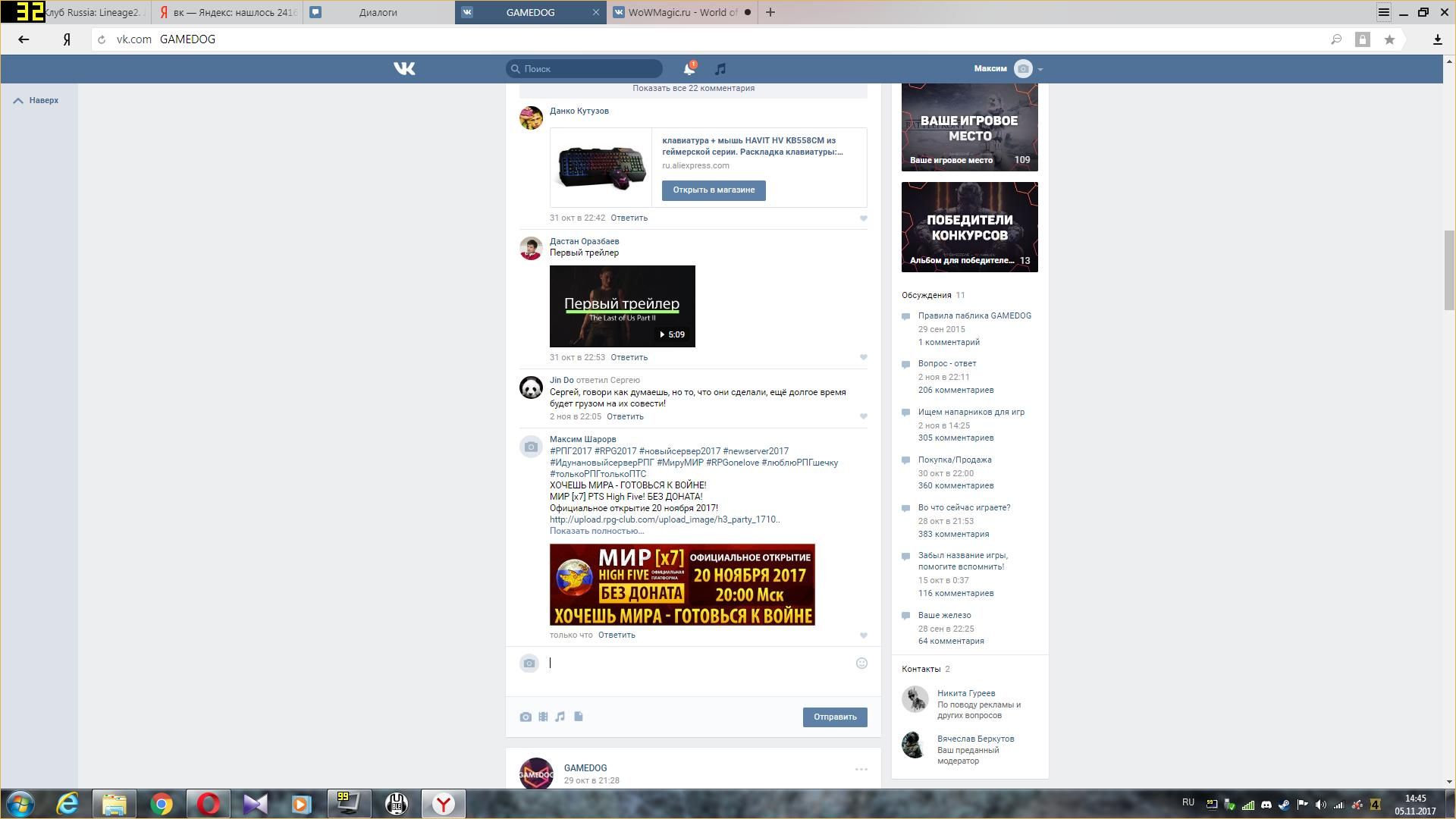This screenshot has height=819, width=1456.
Task: Open Максим profile dropdown menu
Action: 1009,69
